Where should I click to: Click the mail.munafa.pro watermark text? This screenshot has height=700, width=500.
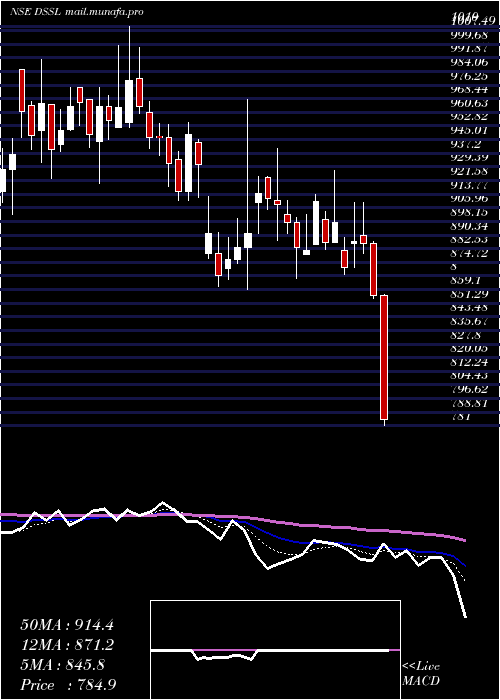pos(104,12)
